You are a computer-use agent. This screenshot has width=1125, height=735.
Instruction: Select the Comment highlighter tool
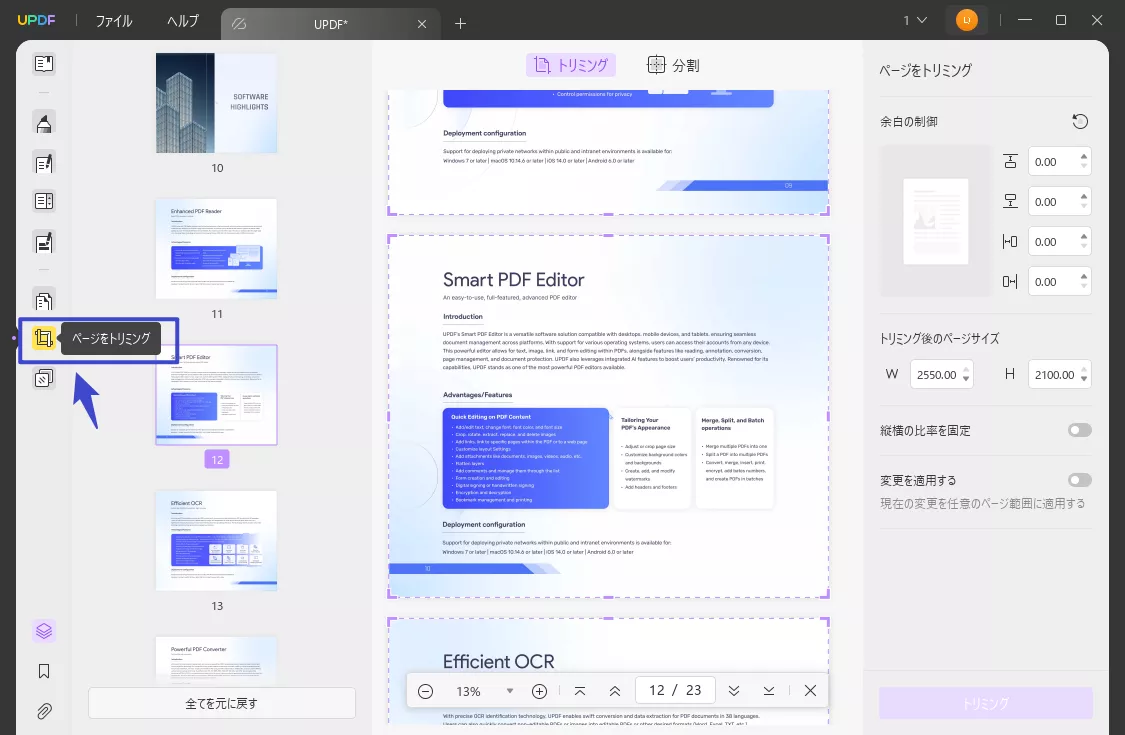coord(44,123)
